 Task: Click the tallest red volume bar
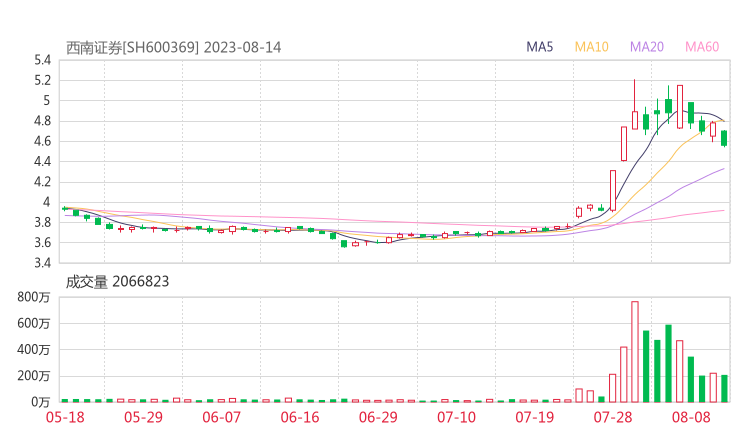pyautogui.click(x=635, y=352)
